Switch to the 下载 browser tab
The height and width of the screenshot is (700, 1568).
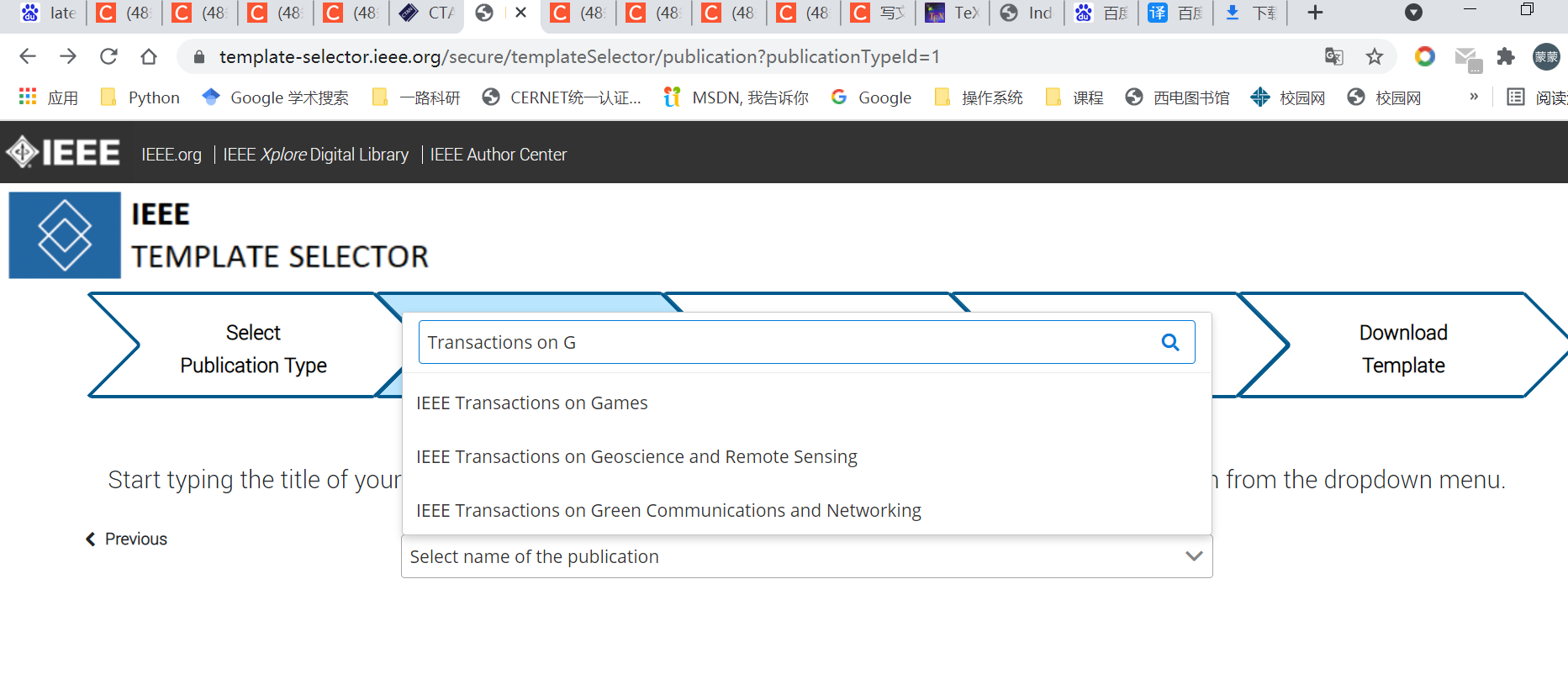click(1252, 13)
